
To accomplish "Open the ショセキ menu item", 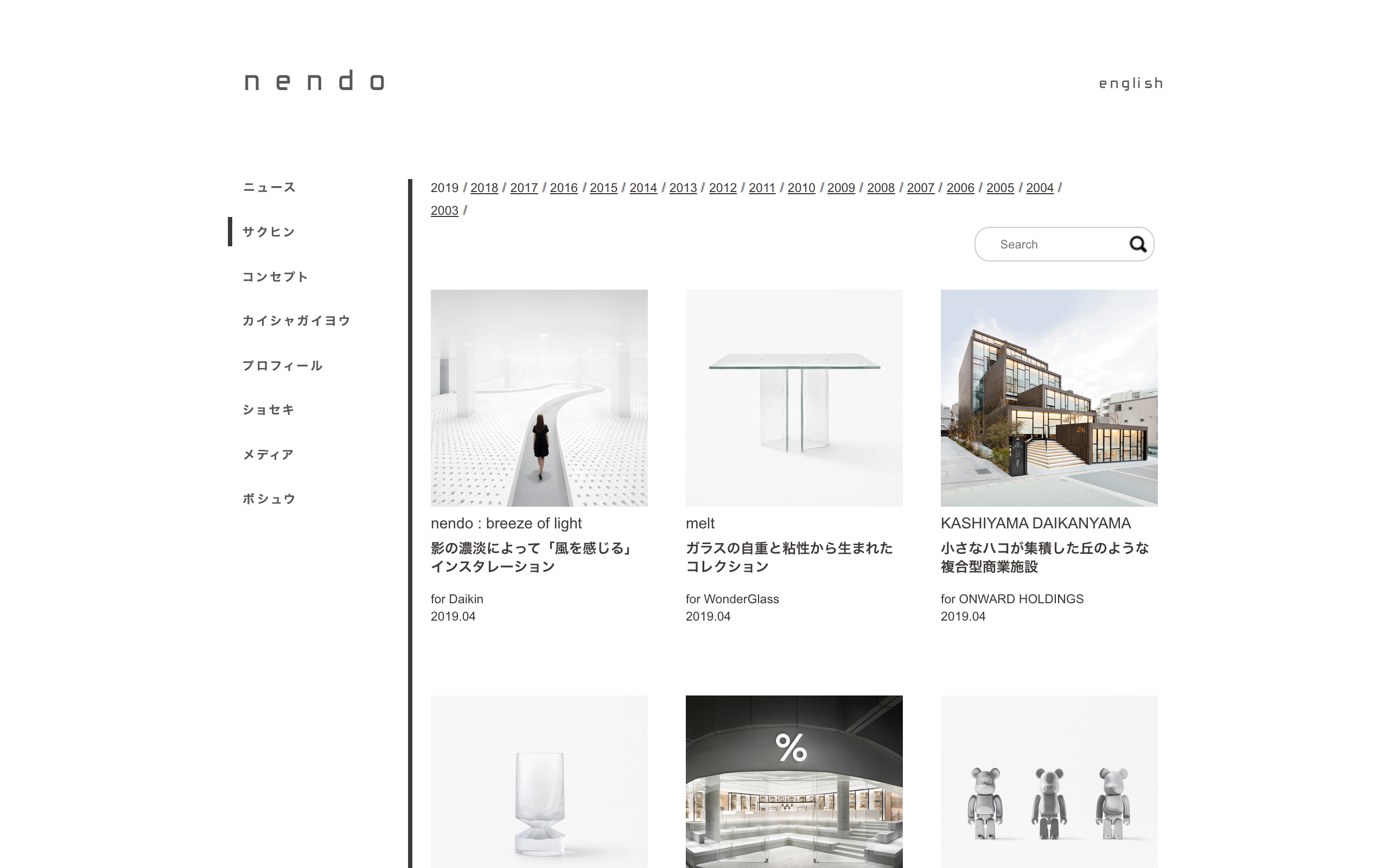I will (x=268, y=409).
